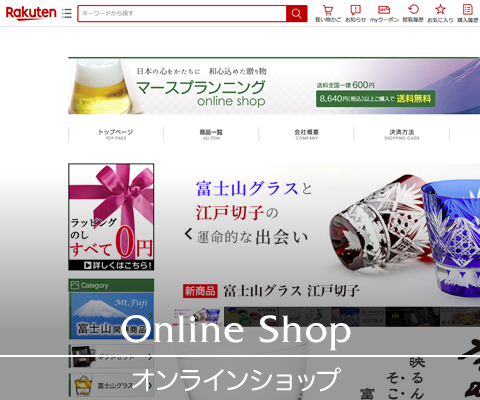Open the 富士山グラス category item

[x=111, y=385]
